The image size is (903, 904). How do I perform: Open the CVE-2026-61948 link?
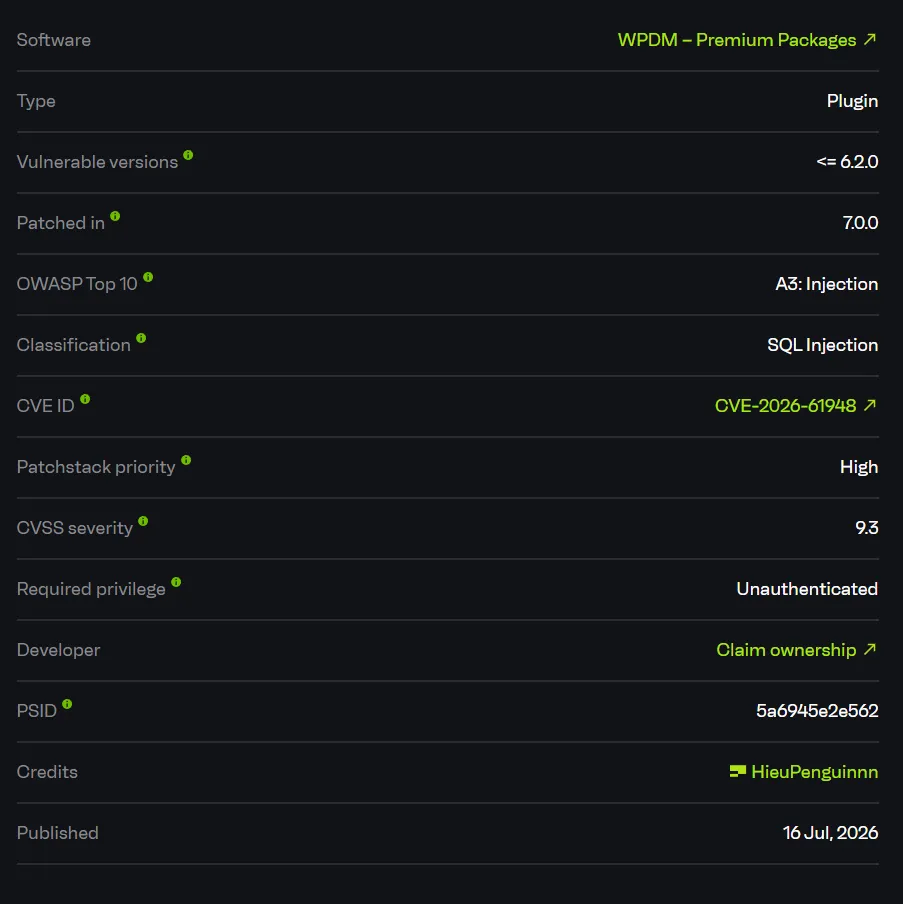[796, 406]
